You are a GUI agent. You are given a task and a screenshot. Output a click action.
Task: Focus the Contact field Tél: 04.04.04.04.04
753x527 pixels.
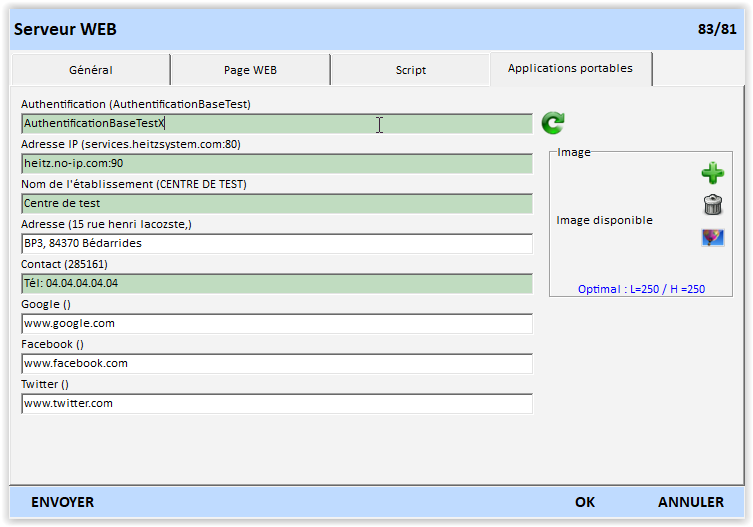tap(277, 283)
